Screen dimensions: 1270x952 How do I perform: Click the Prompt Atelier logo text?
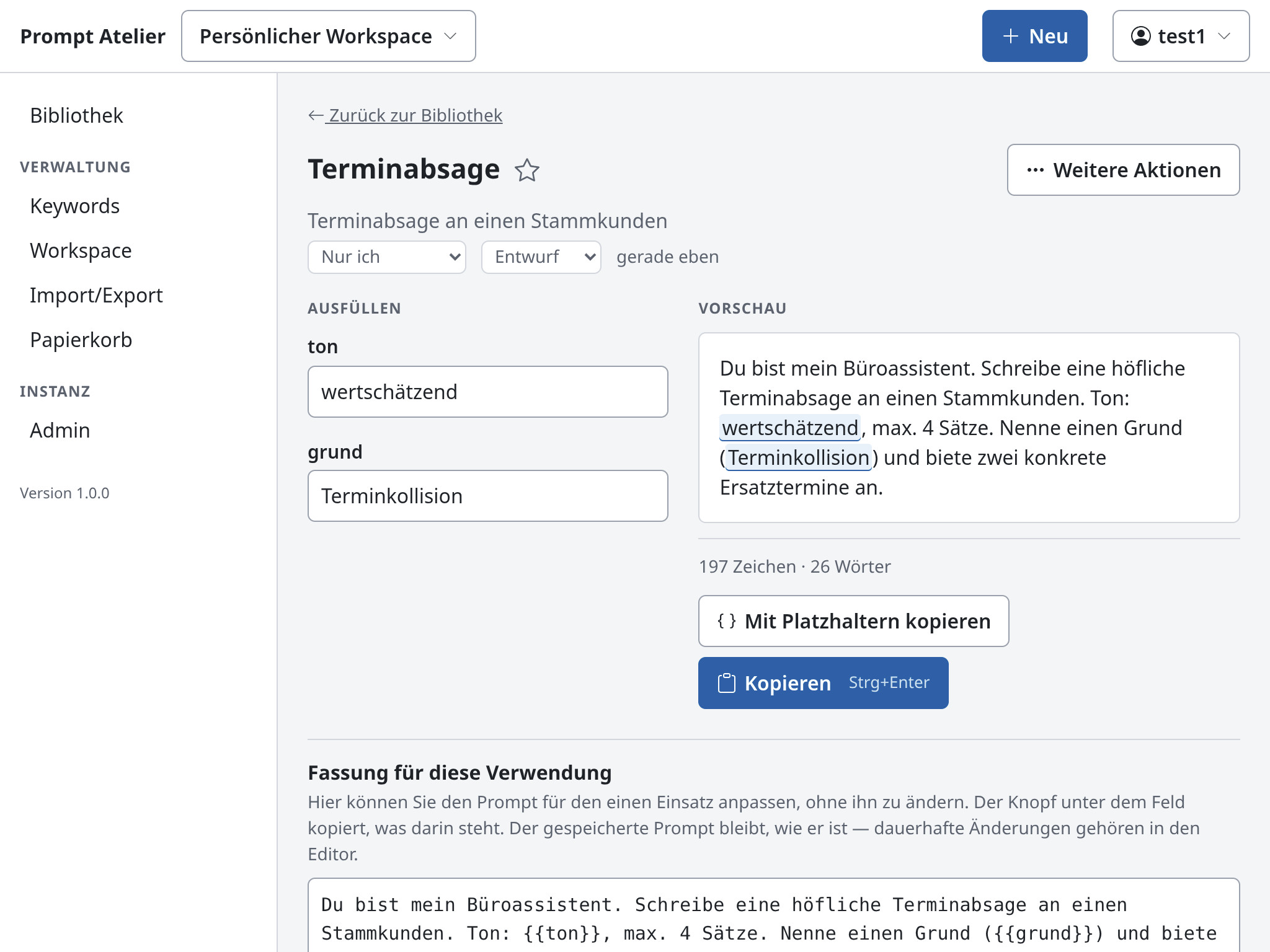pyautogui.click(x=93, y=36)
